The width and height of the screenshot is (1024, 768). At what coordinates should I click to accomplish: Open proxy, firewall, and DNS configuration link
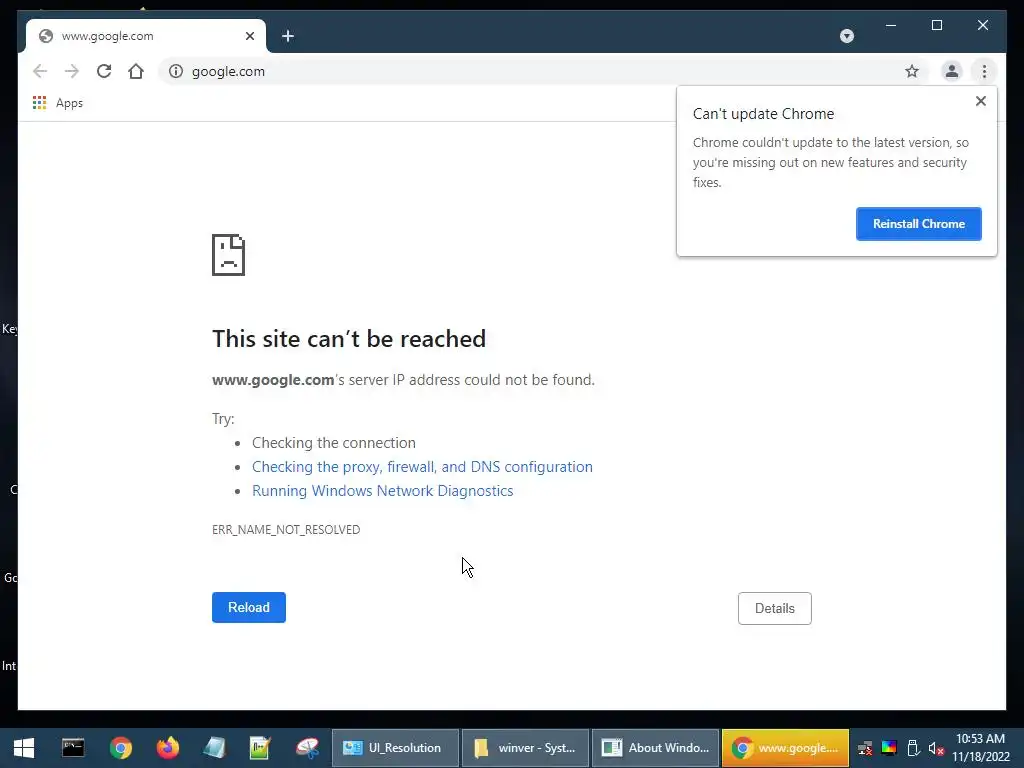point(422,466)
